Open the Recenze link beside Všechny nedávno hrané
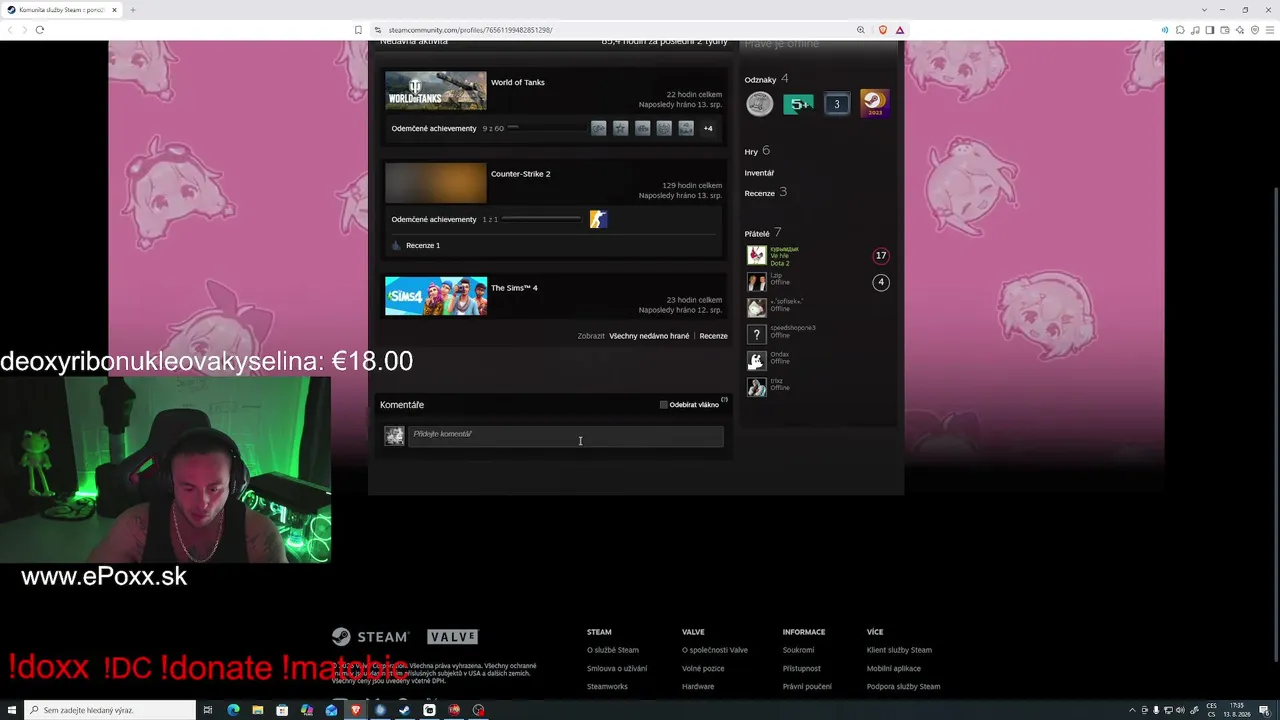The width and height of the screenshot is (1280, 720). 713,336
